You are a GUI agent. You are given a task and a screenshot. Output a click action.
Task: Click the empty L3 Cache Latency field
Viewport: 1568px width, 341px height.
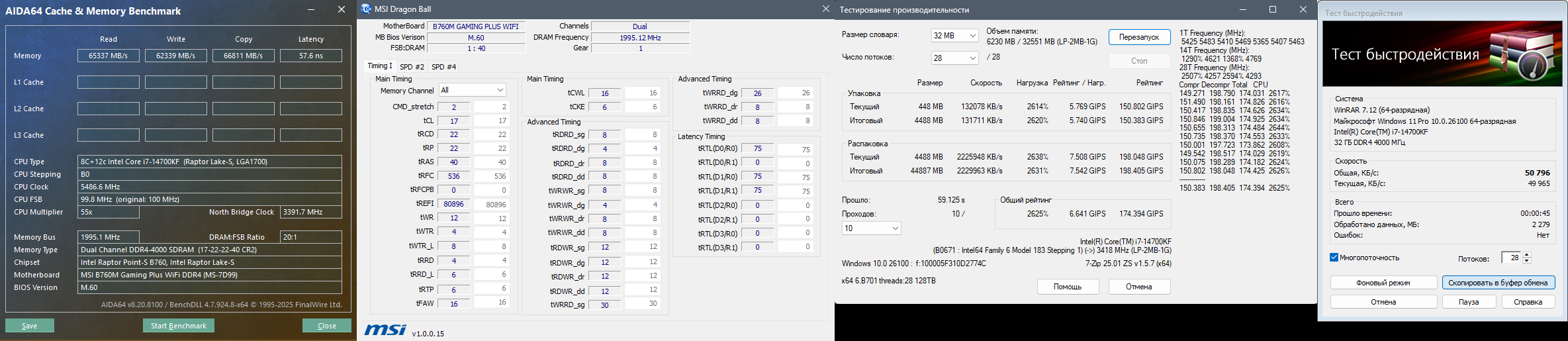pyautogui.click(x=311, y=135)
